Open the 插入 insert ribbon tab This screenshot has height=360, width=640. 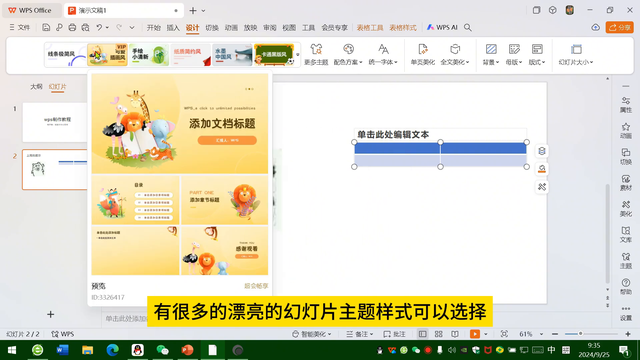click(173, 27)
